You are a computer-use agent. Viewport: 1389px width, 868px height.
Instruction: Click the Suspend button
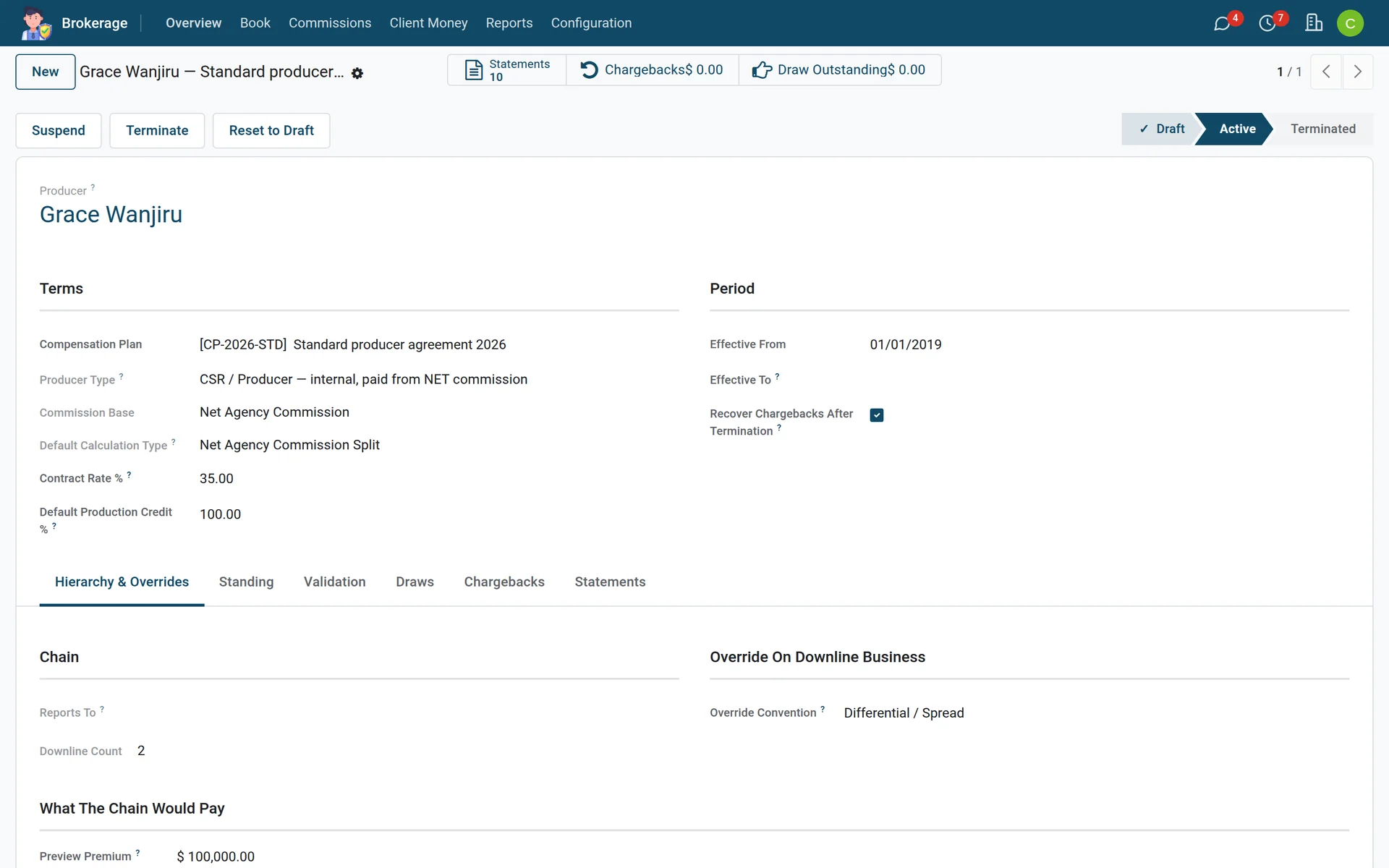coord(59,131)
